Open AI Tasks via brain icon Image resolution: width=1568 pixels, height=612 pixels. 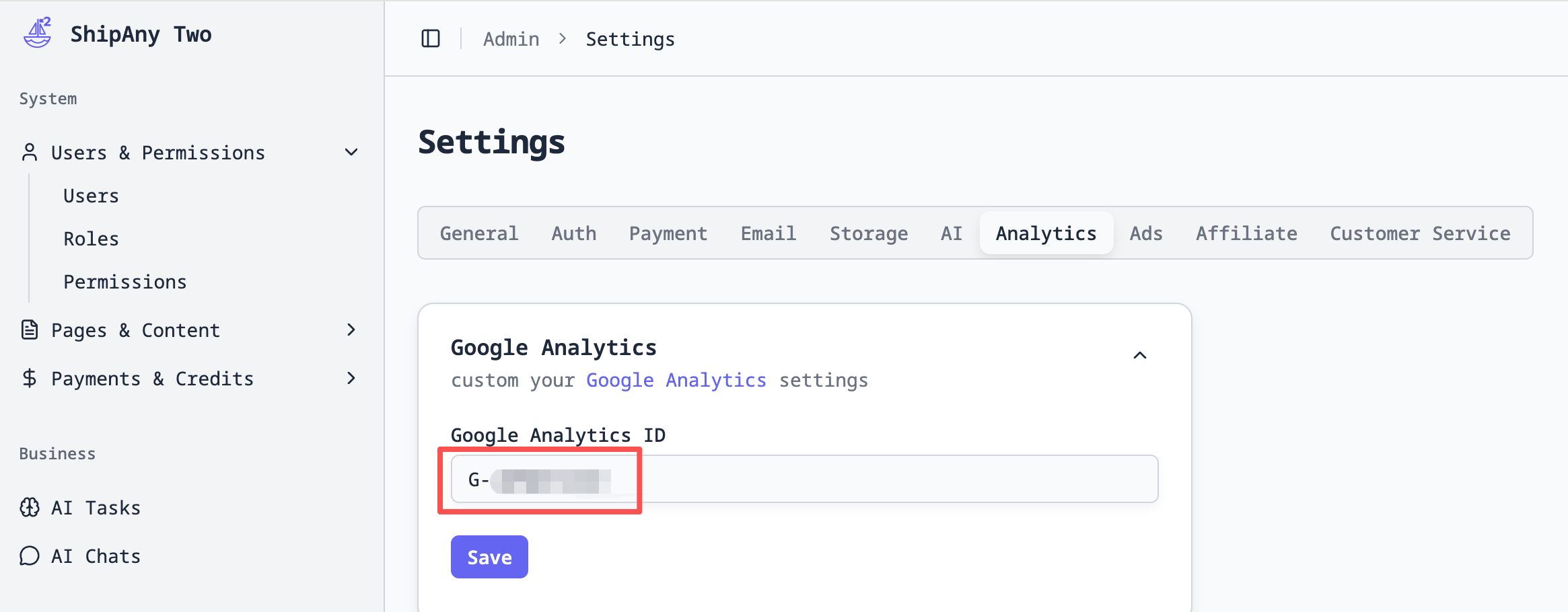tap(30, 508)
